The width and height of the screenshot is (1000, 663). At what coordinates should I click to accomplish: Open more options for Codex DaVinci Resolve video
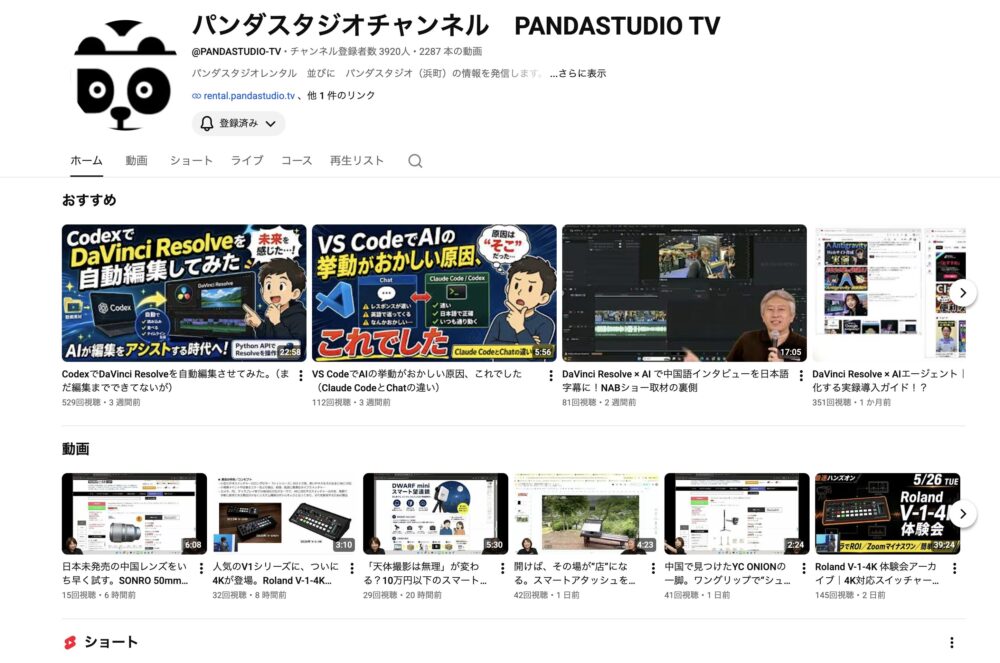[x=301, y=375]
